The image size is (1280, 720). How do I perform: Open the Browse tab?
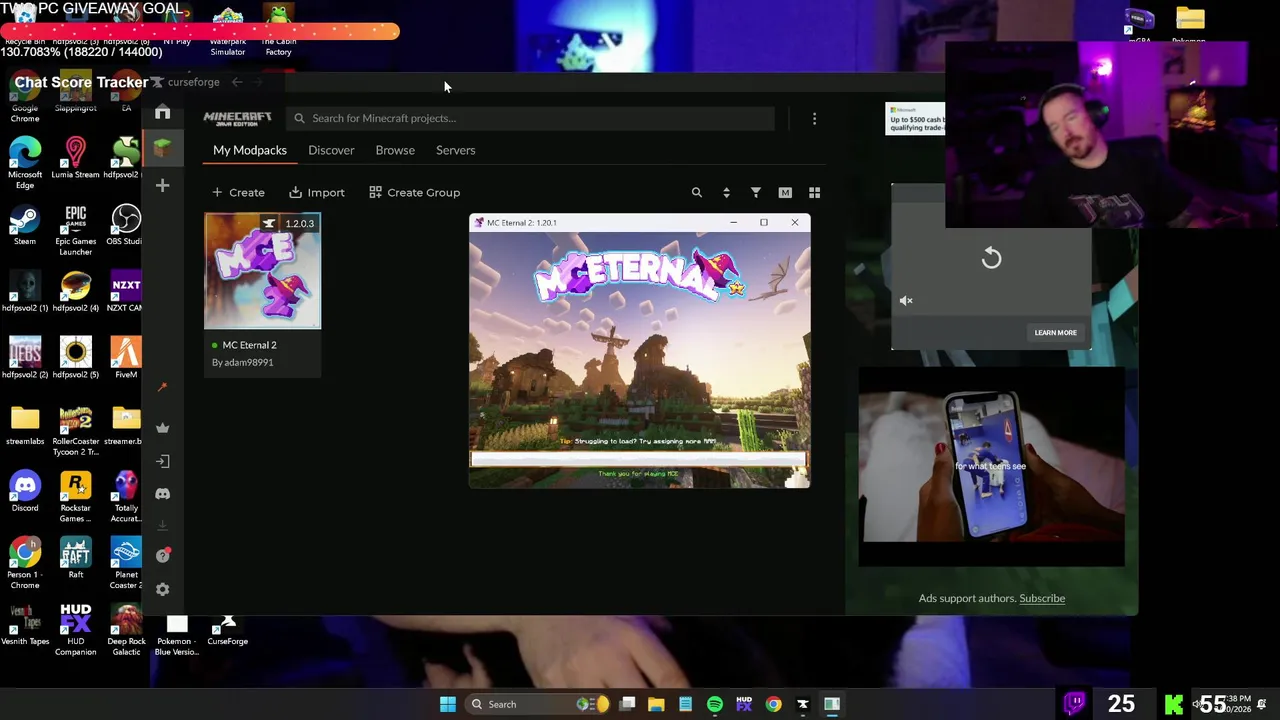coord(395,150)
